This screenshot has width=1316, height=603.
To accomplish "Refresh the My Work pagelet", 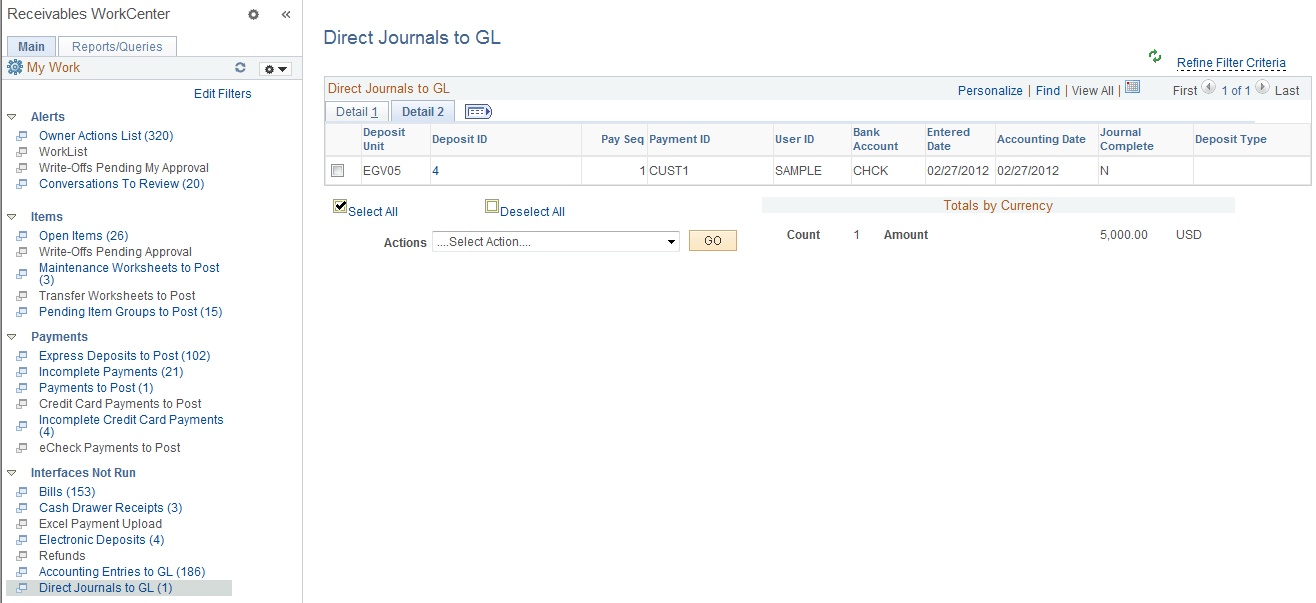I will tap(240, 67).
